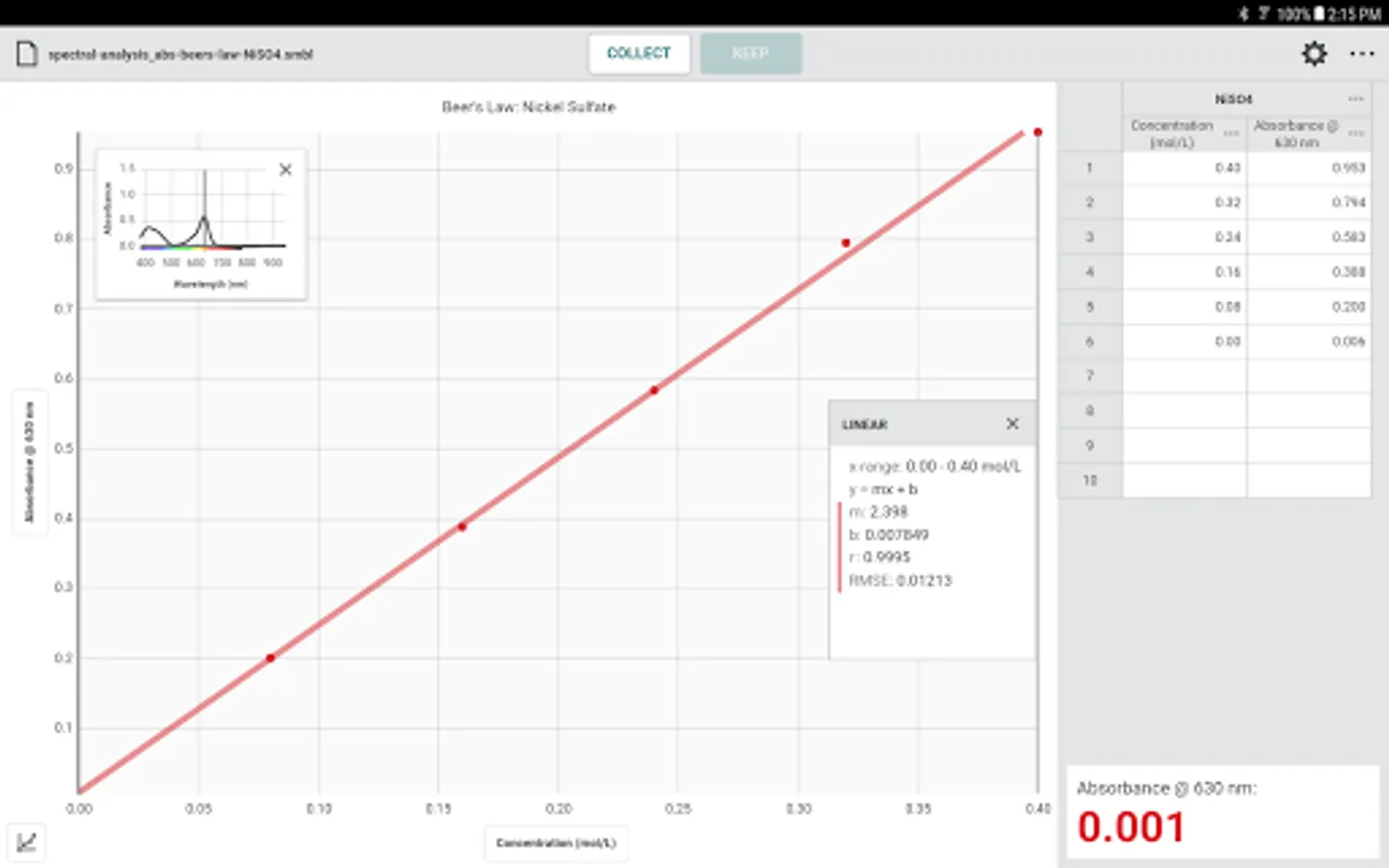Viewport: 1389px width, 868px height.
Task: Open Absorbance column options menu
Action: point(1356,133)
